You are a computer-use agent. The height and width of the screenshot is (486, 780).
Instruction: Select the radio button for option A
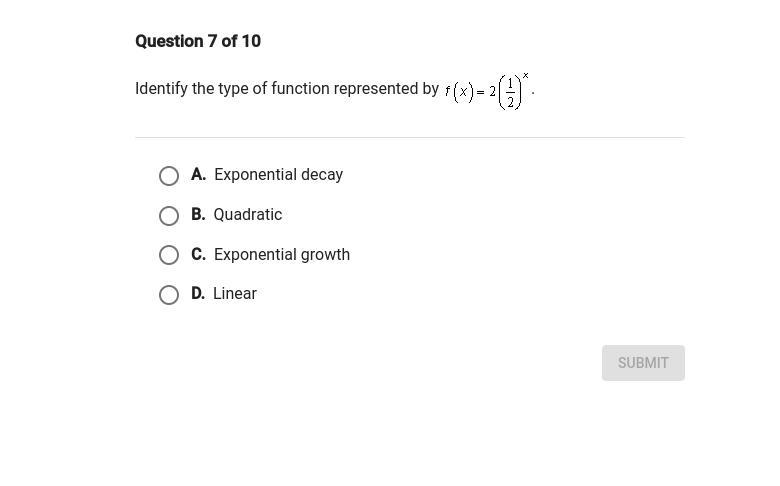point(169,176)
